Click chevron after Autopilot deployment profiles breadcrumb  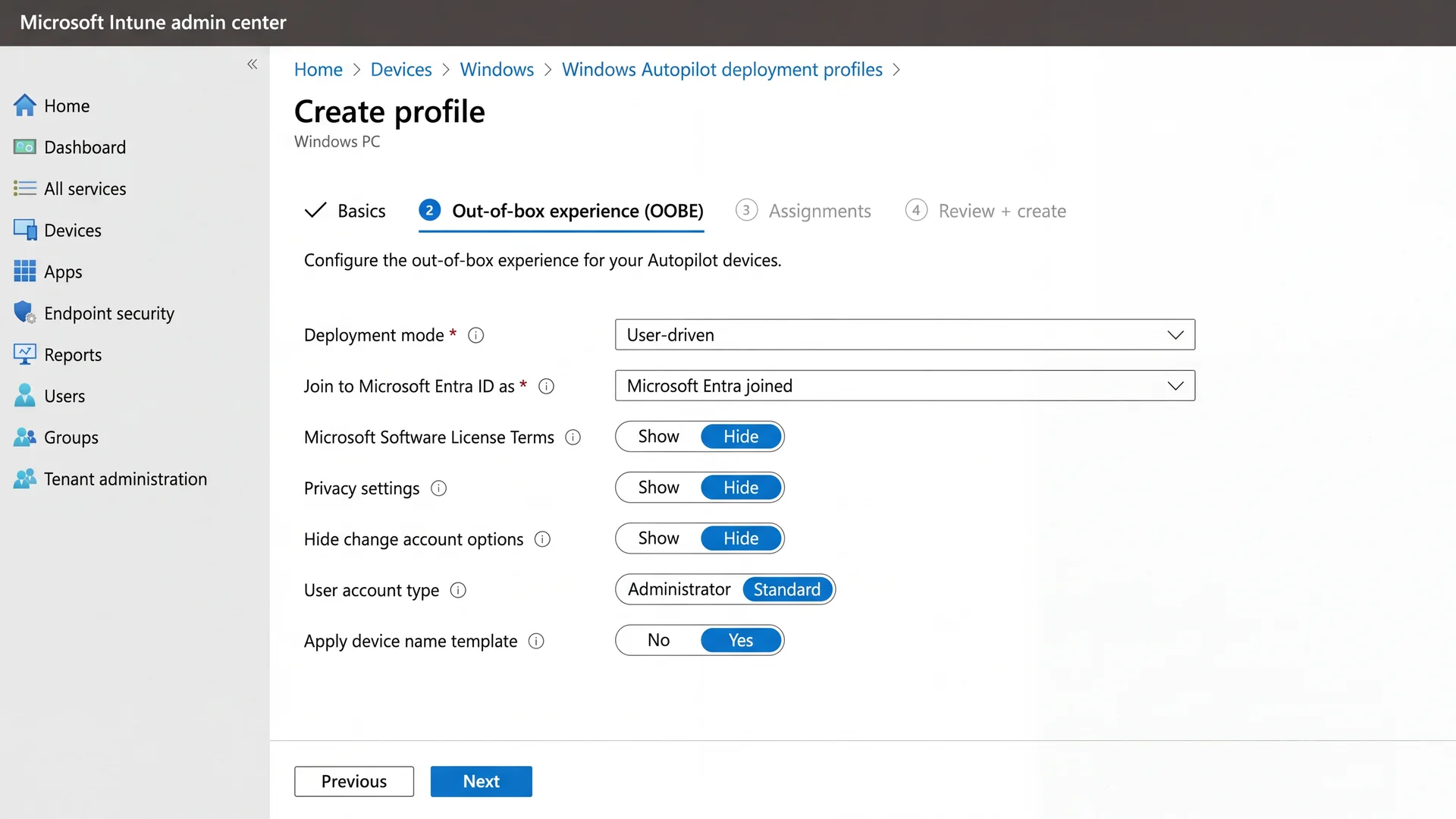(896, 70)
